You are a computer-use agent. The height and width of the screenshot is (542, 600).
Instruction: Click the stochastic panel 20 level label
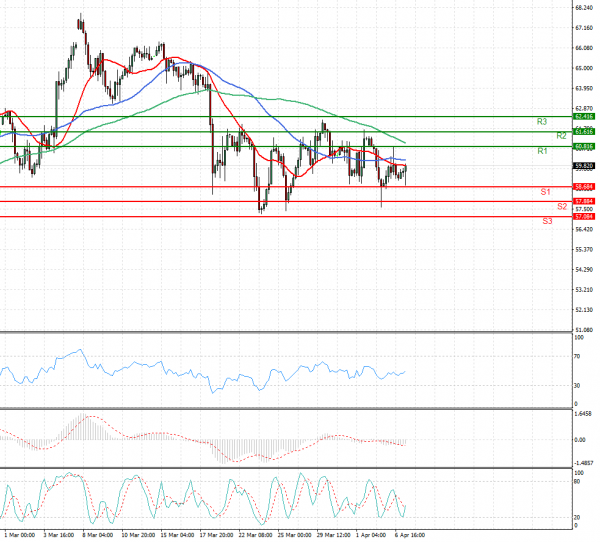(x=577, y=517)
